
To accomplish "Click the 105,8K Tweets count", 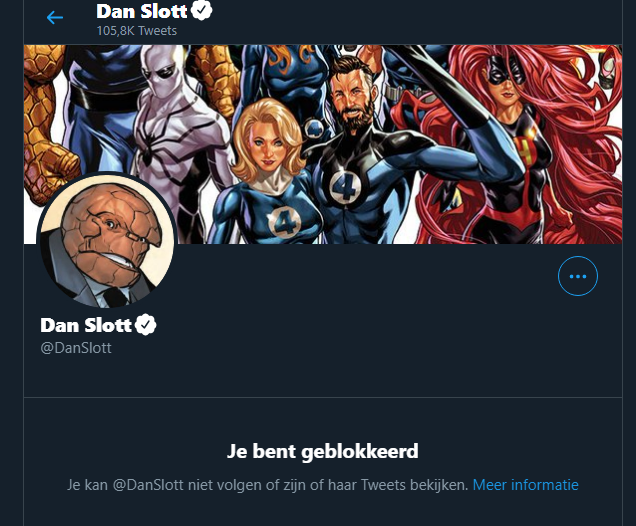I will click(137, 31).
